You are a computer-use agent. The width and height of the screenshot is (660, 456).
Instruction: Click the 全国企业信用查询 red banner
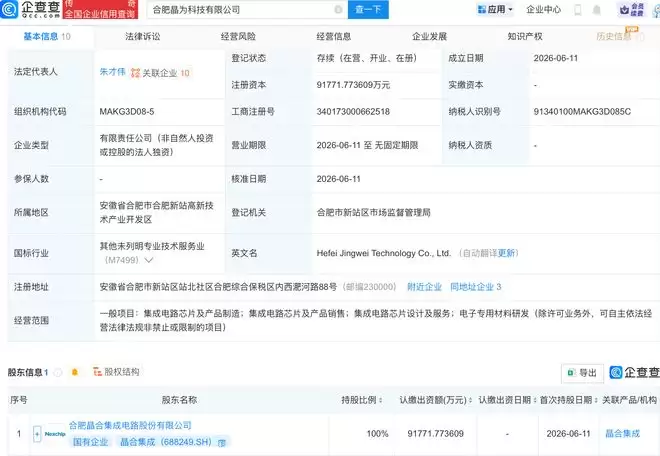tap(100, 9)
